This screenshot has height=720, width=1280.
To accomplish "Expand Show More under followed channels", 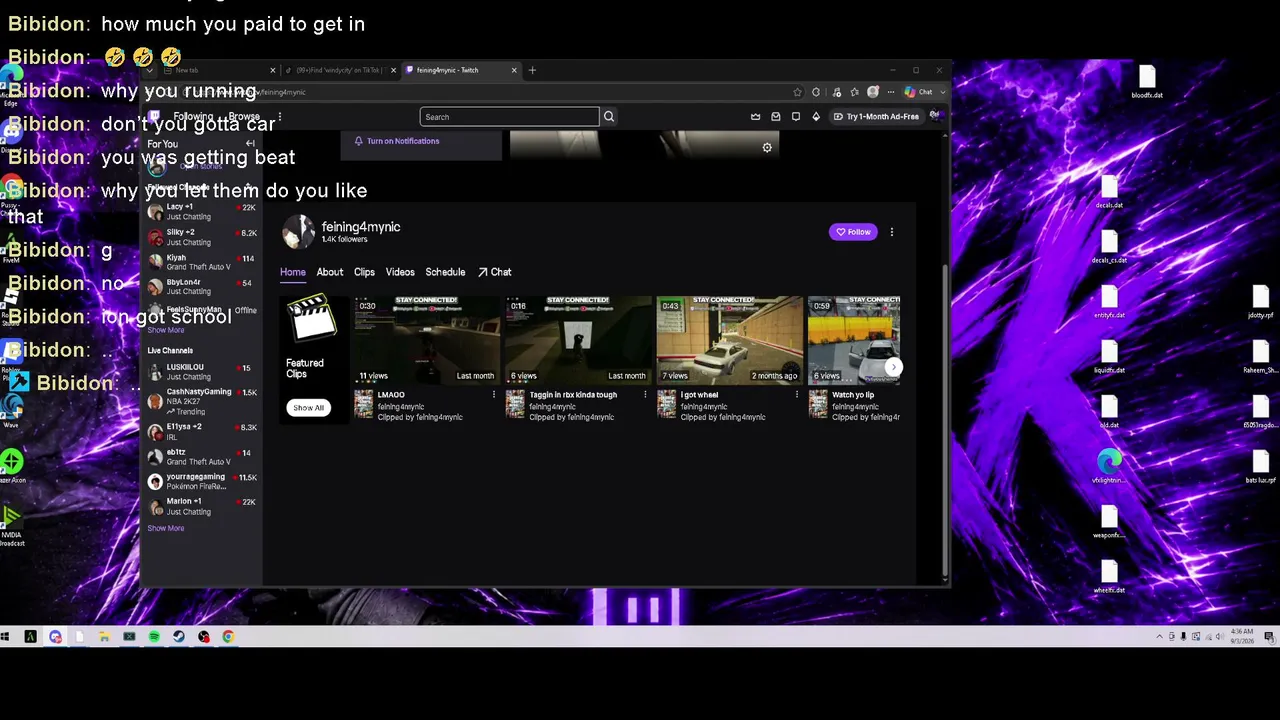I will (166, 330).
